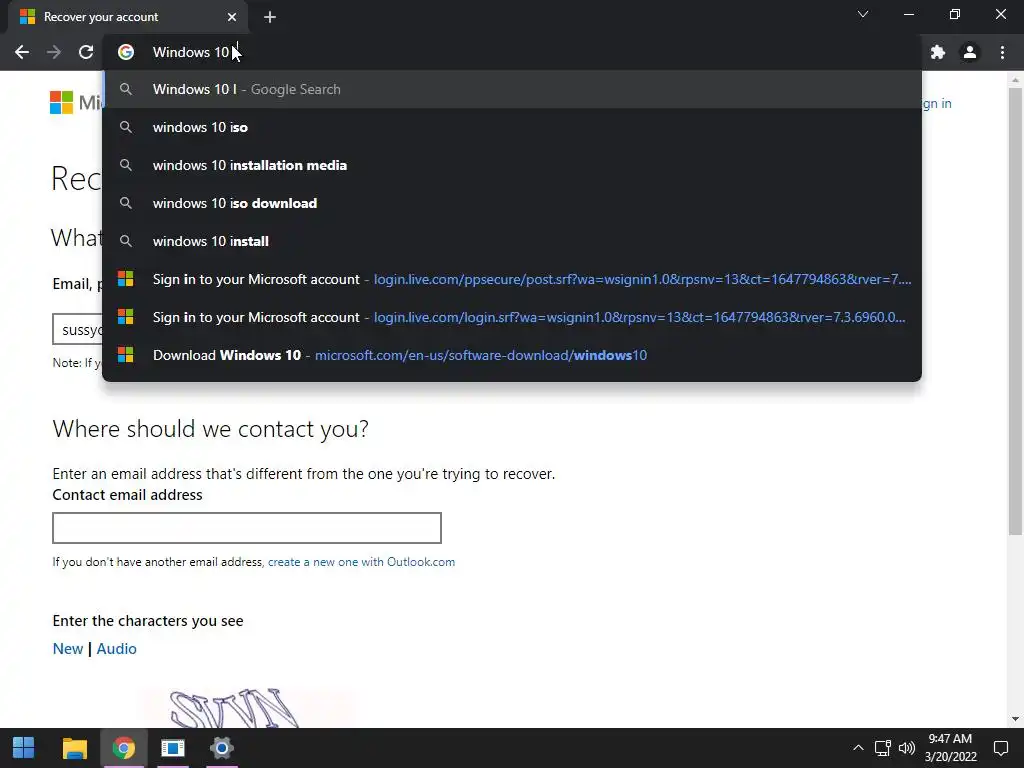The width and height of the screenshot is (1024, 768).
Task: Open the login.live.com/ppsecure/post.srf sign-in suggestion
Action: (512, 279)
